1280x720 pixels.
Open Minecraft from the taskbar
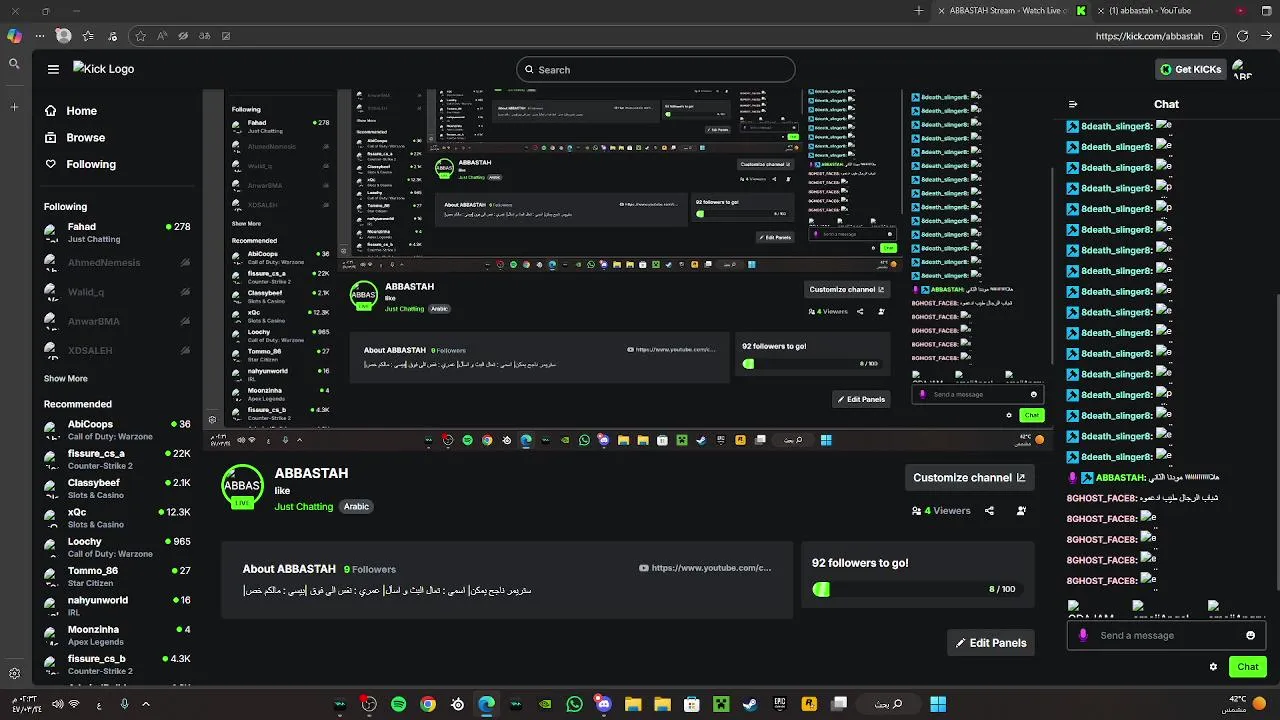point(720,704)
